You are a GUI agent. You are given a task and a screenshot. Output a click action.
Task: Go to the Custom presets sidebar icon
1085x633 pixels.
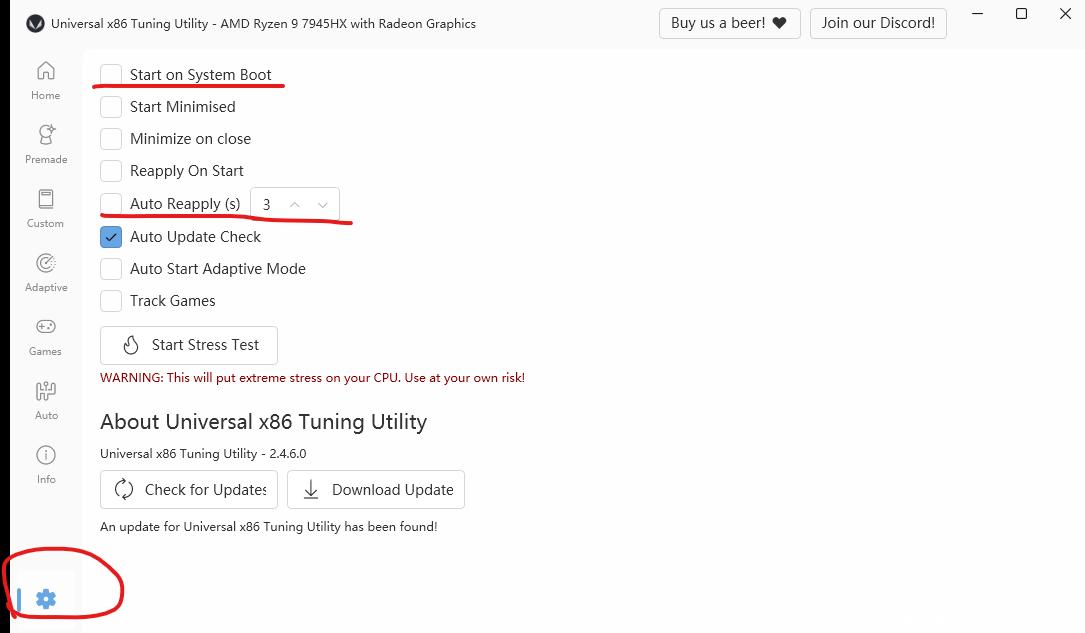[x=45, y=199]
